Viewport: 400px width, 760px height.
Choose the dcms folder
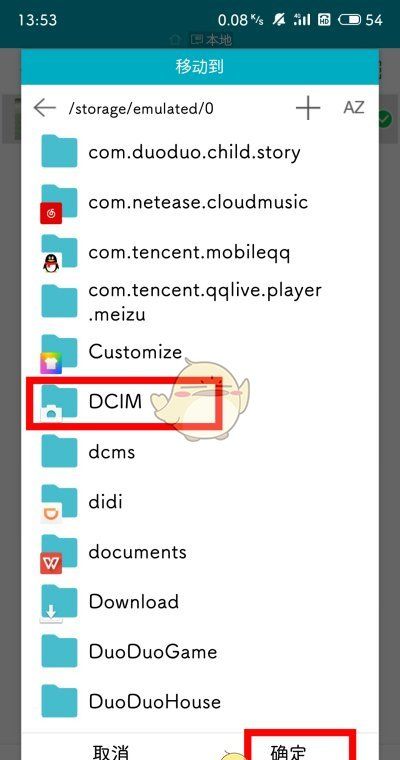click(x=200, y=453)
